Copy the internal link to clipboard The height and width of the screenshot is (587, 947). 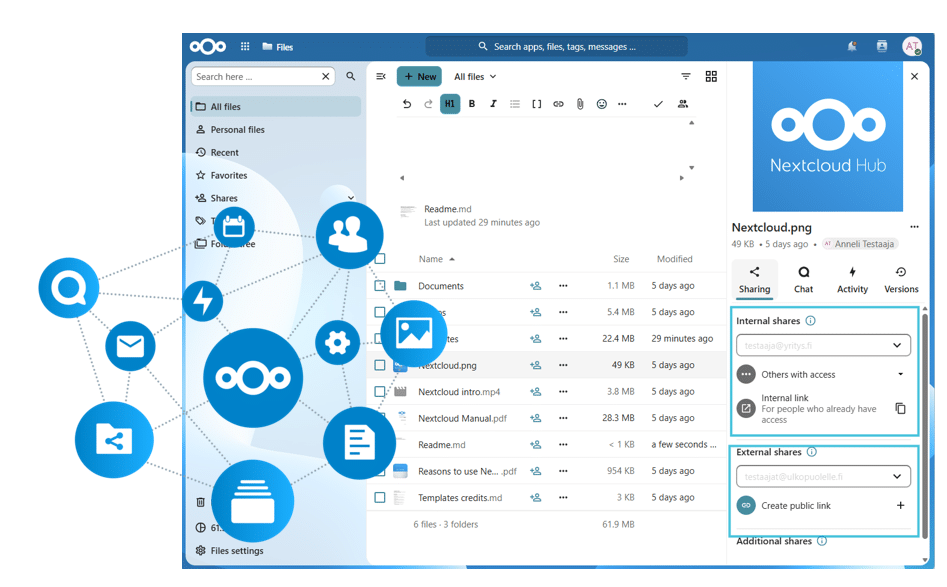coord(900,409)
